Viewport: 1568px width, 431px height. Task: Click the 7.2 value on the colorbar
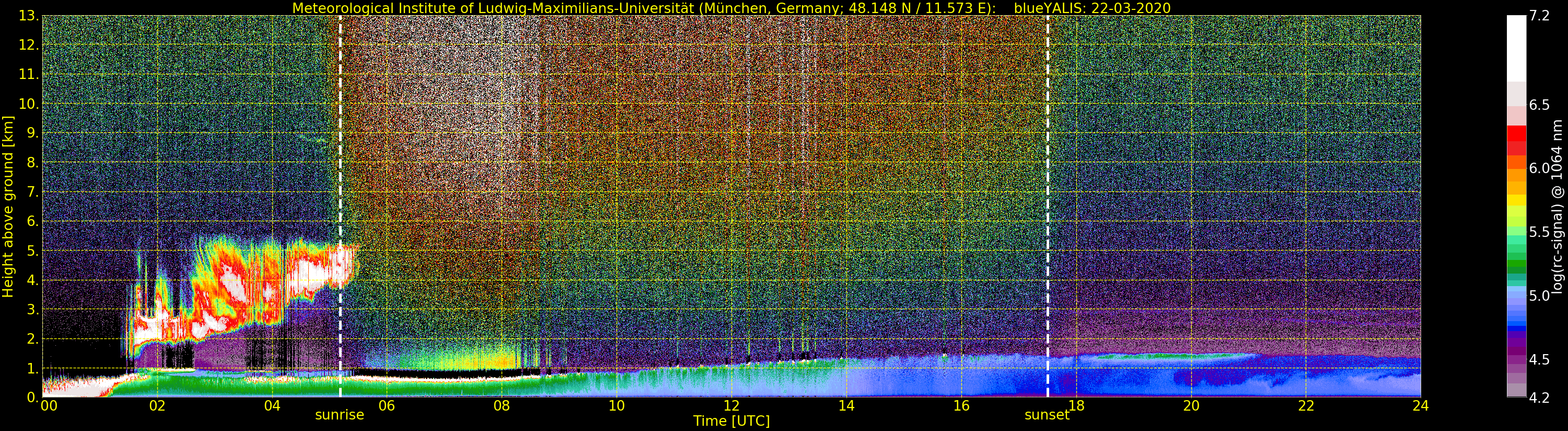1539,16
